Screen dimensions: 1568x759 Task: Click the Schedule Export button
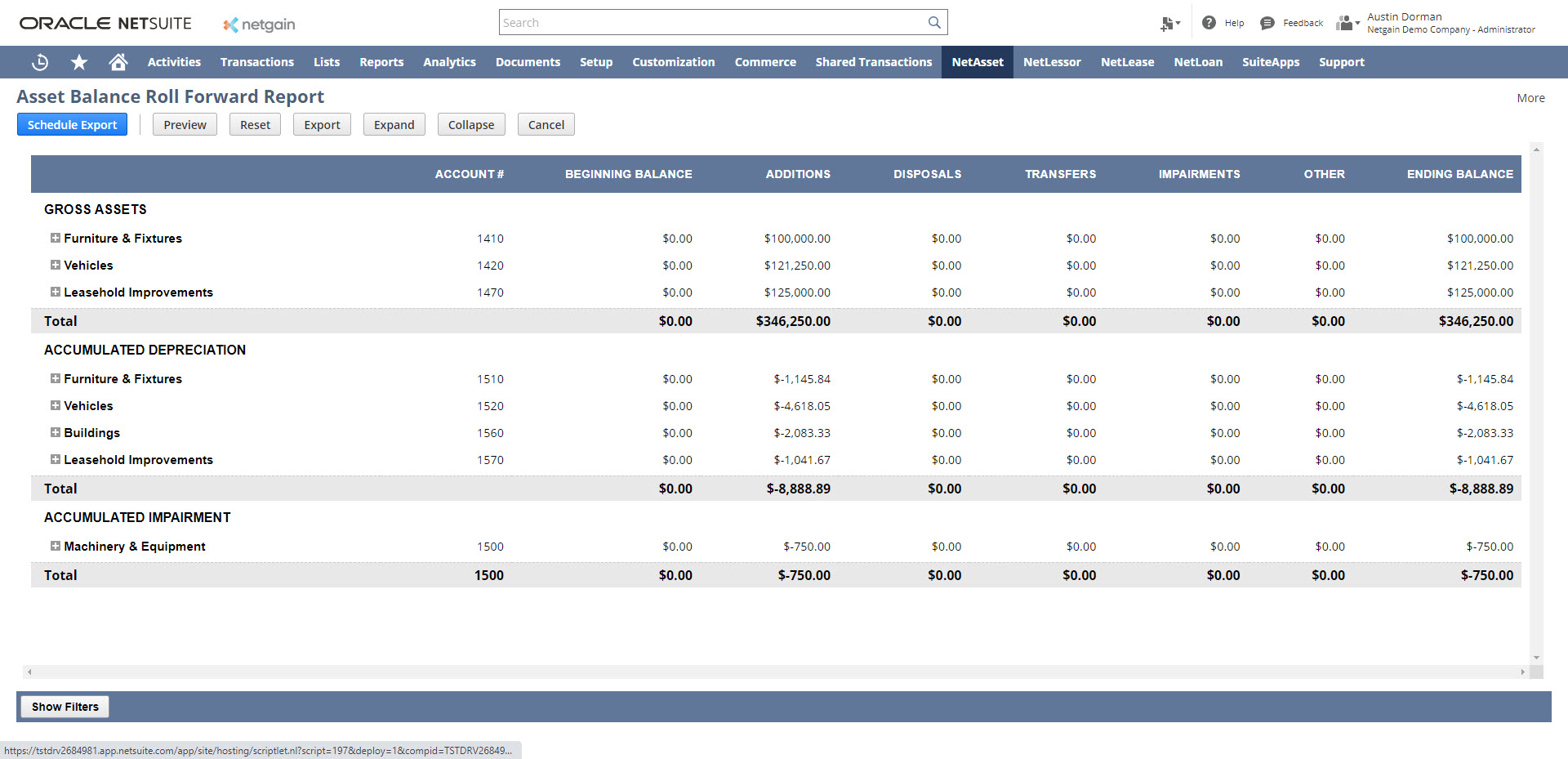coord(72,124)
